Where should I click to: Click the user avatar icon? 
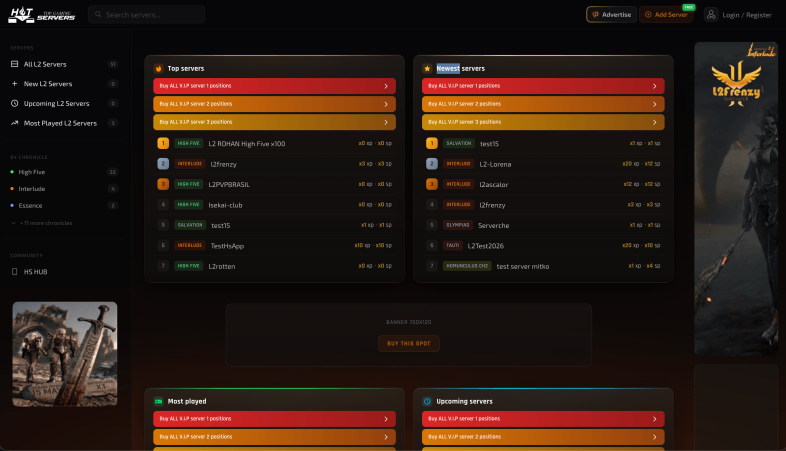click(711, 15)
